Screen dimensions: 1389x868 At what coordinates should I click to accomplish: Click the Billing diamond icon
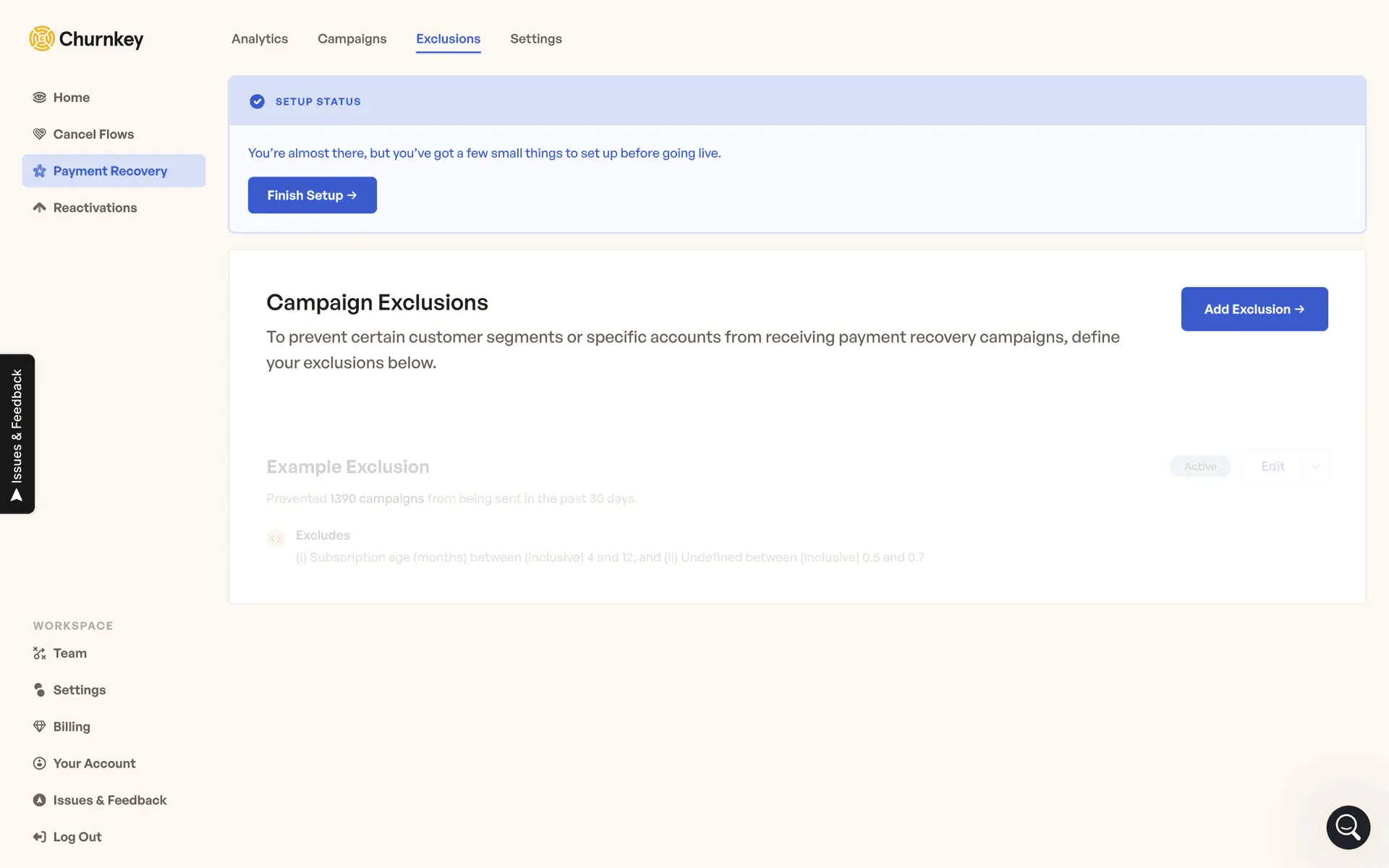[40, 726]
